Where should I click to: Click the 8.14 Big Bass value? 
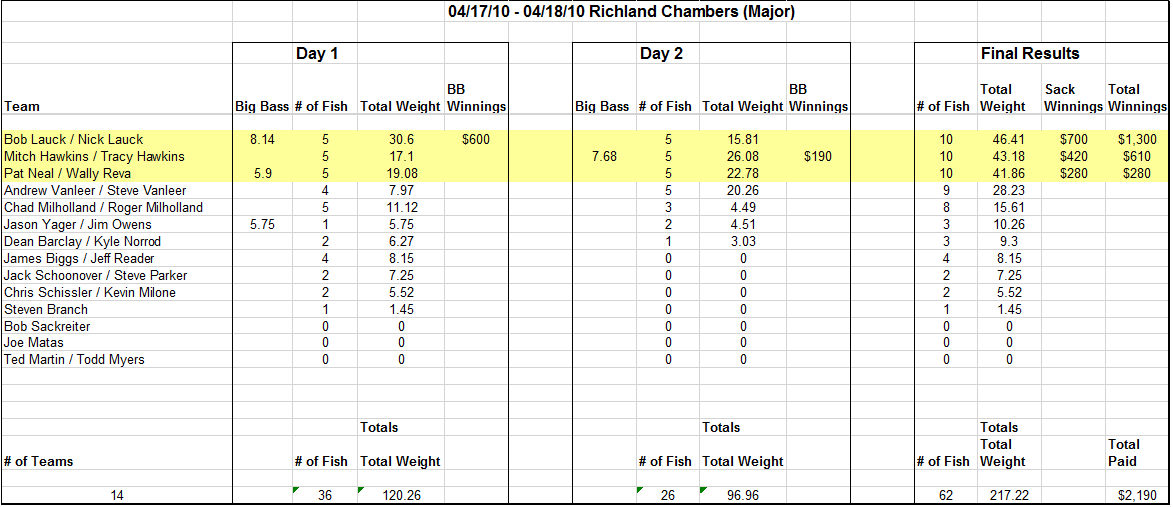262,139
